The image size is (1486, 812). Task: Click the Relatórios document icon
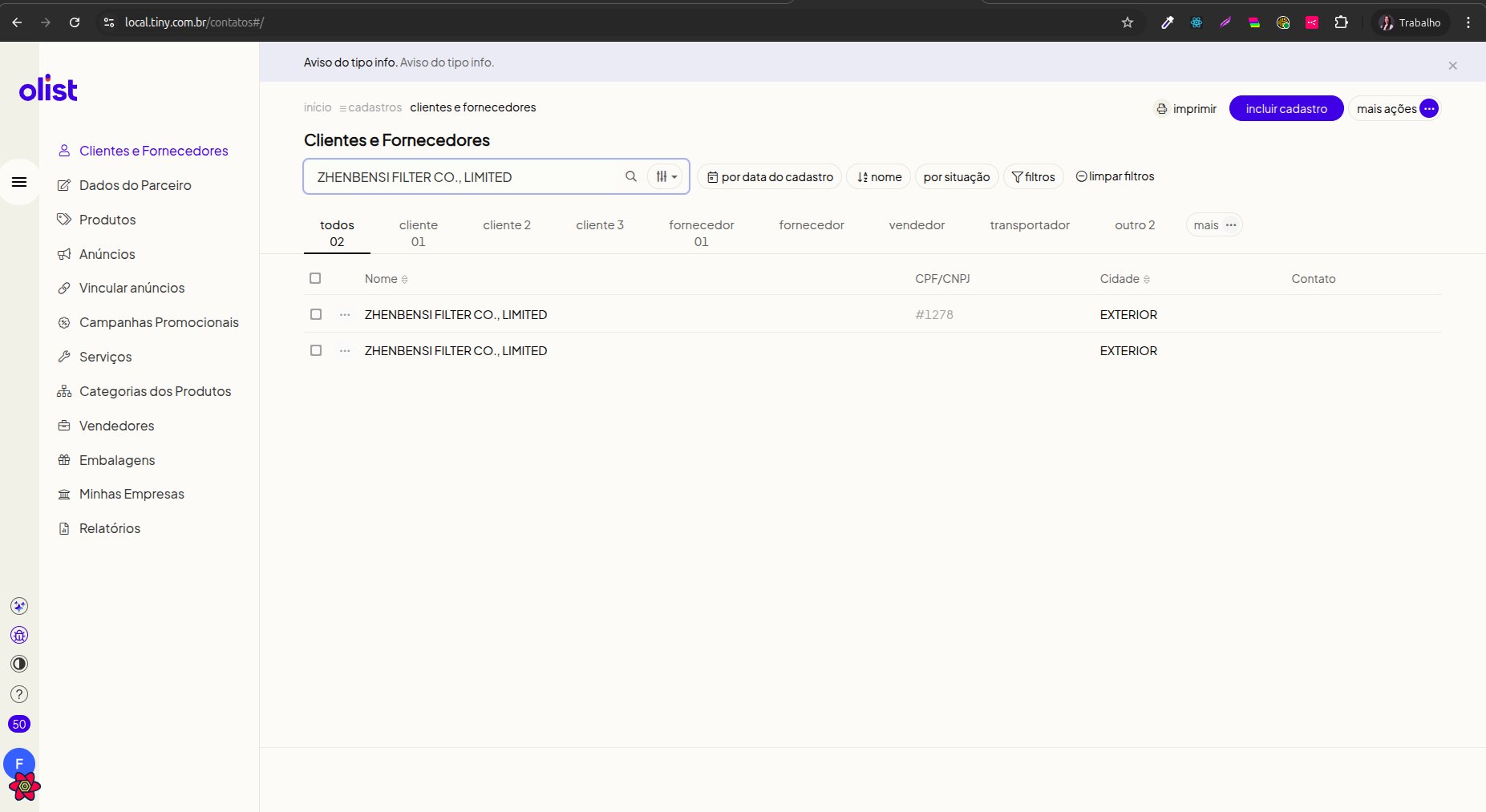click(64, 528)
